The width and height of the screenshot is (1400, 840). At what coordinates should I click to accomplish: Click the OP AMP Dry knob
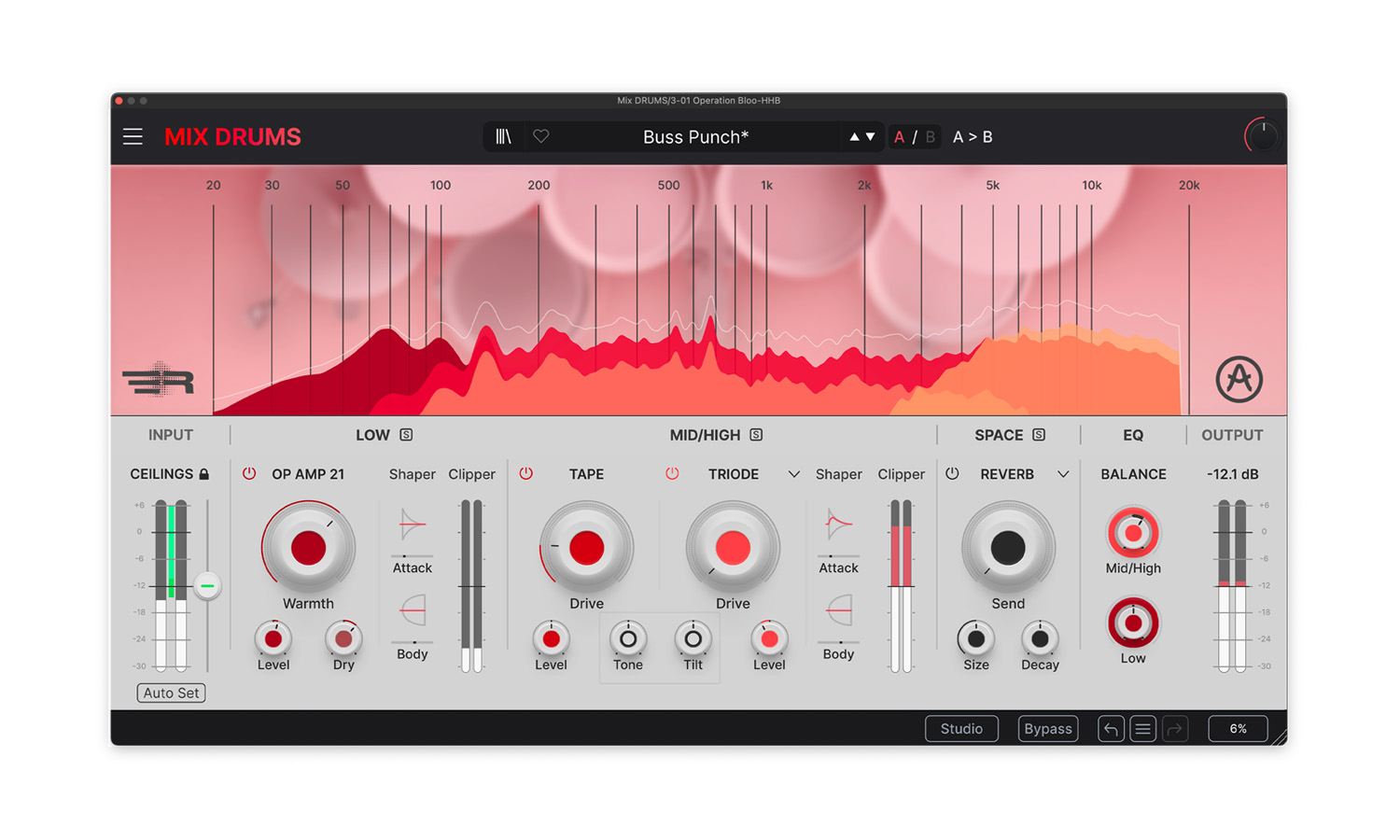343,639
